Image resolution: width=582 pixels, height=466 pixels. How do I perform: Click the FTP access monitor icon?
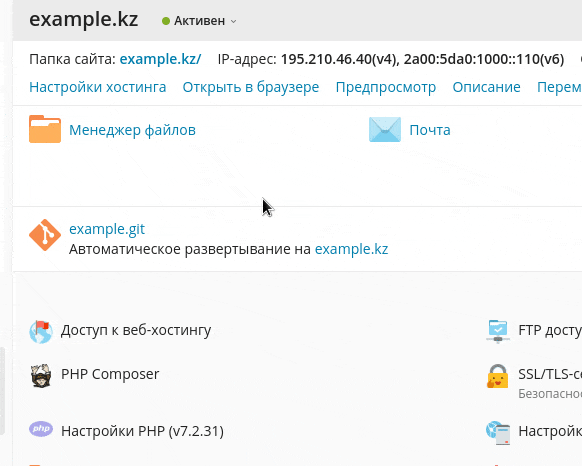498,331
